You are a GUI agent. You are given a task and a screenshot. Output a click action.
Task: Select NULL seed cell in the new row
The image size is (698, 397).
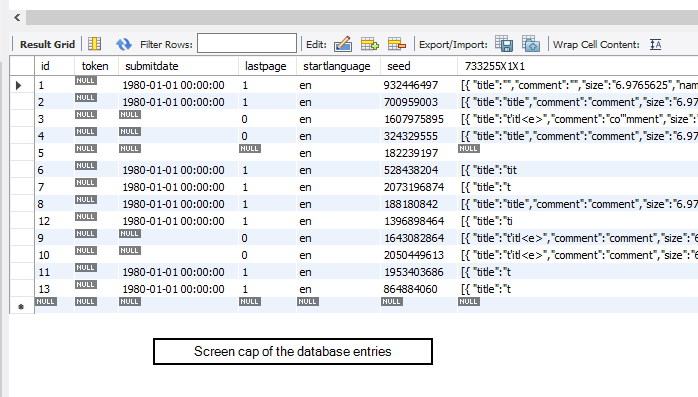(418, 306)
